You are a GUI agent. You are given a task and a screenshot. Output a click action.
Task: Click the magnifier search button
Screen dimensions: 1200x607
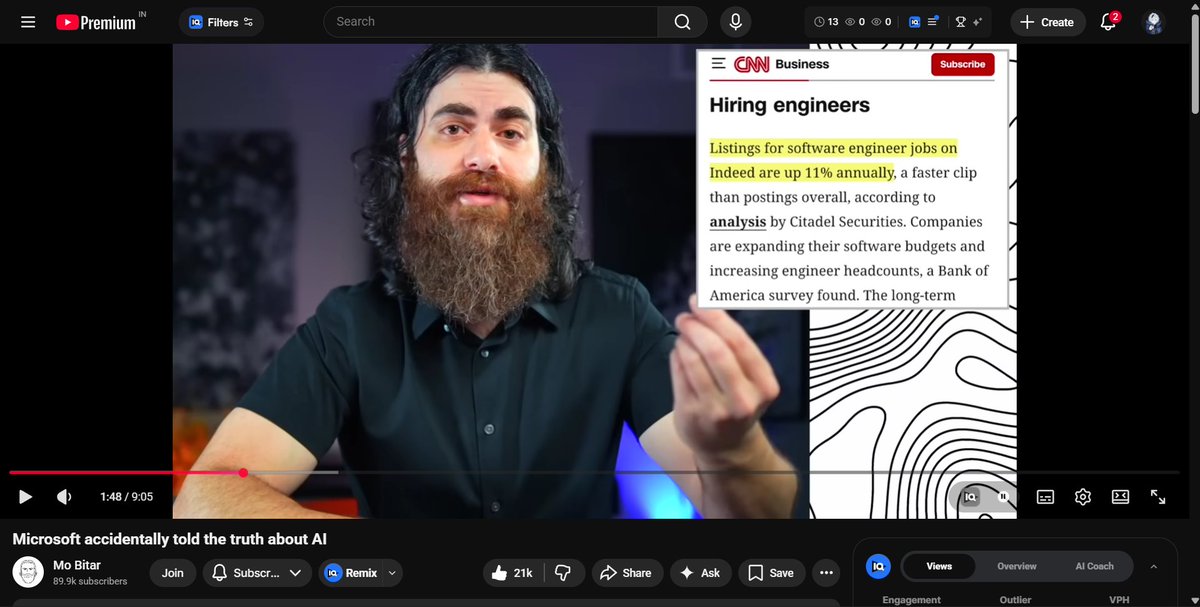(682, 22)
